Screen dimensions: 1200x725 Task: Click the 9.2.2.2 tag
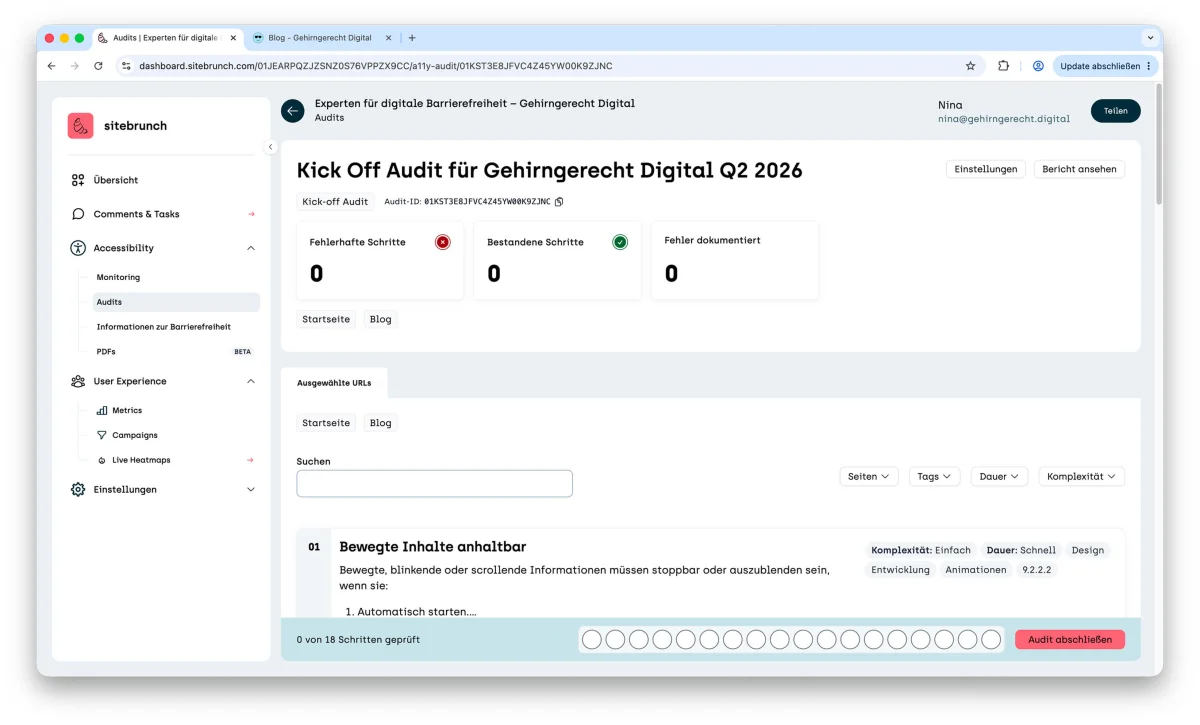click(x=1036, y=570)
